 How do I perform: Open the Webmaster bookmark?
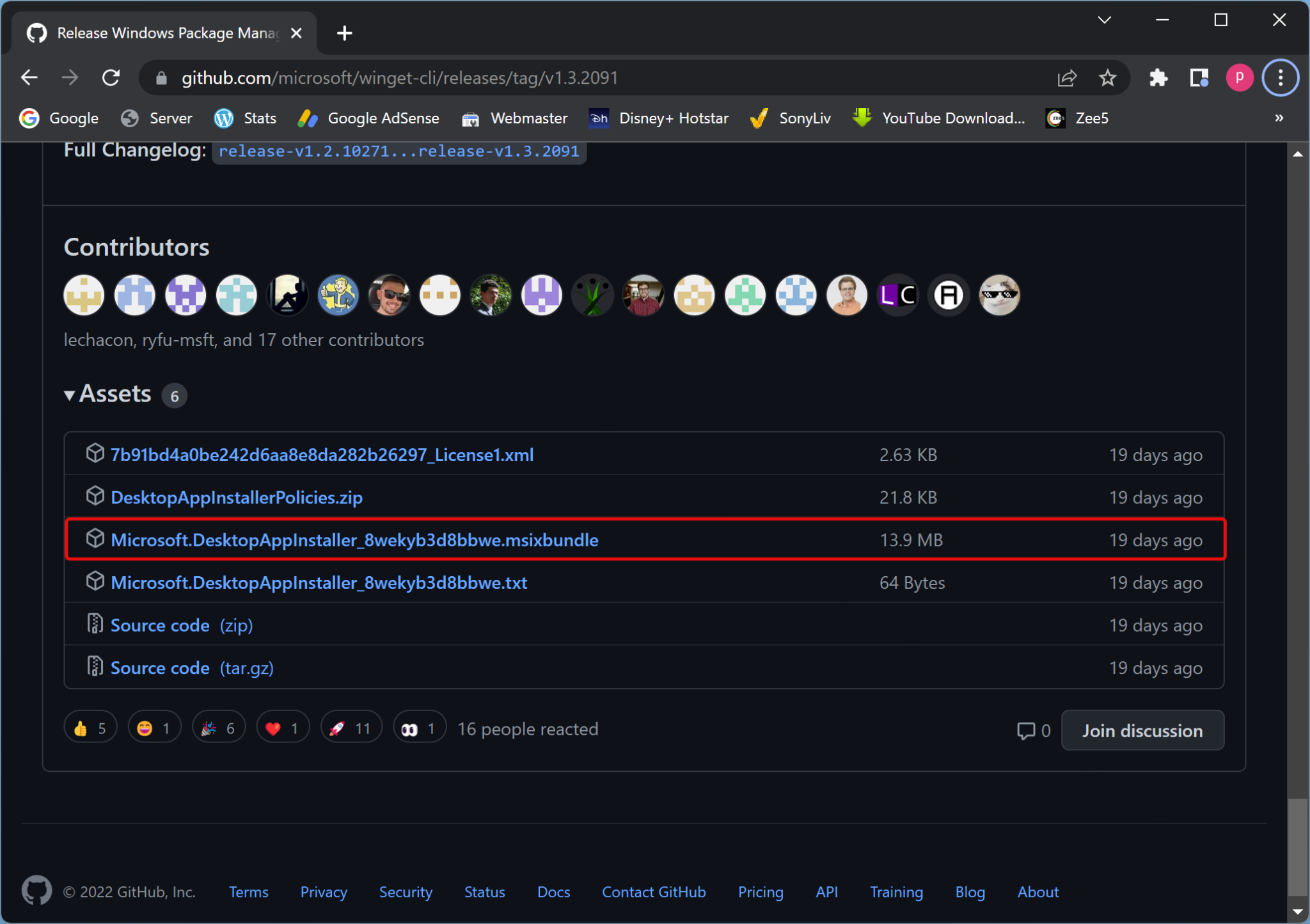pyautogui.click(x=515, y=118)
